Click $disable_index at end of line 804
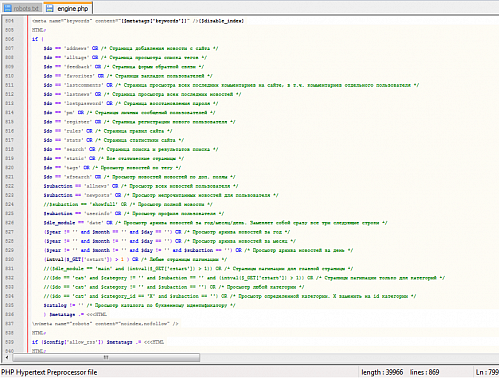Image resolution: width=499 pixels, height=378 pixels. click(x=221, y=21)
